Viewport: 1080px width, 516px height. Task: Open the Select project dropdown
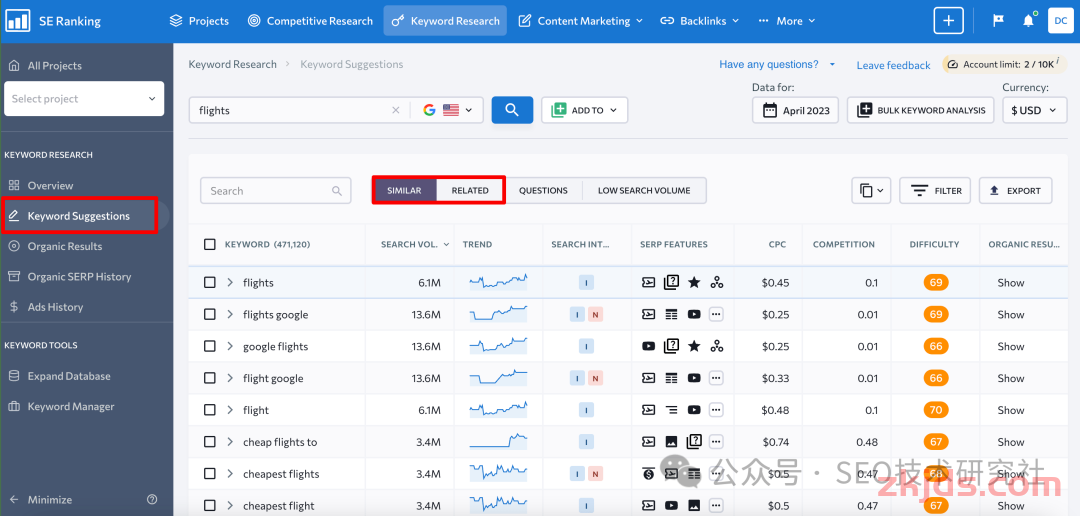(84, 99)
